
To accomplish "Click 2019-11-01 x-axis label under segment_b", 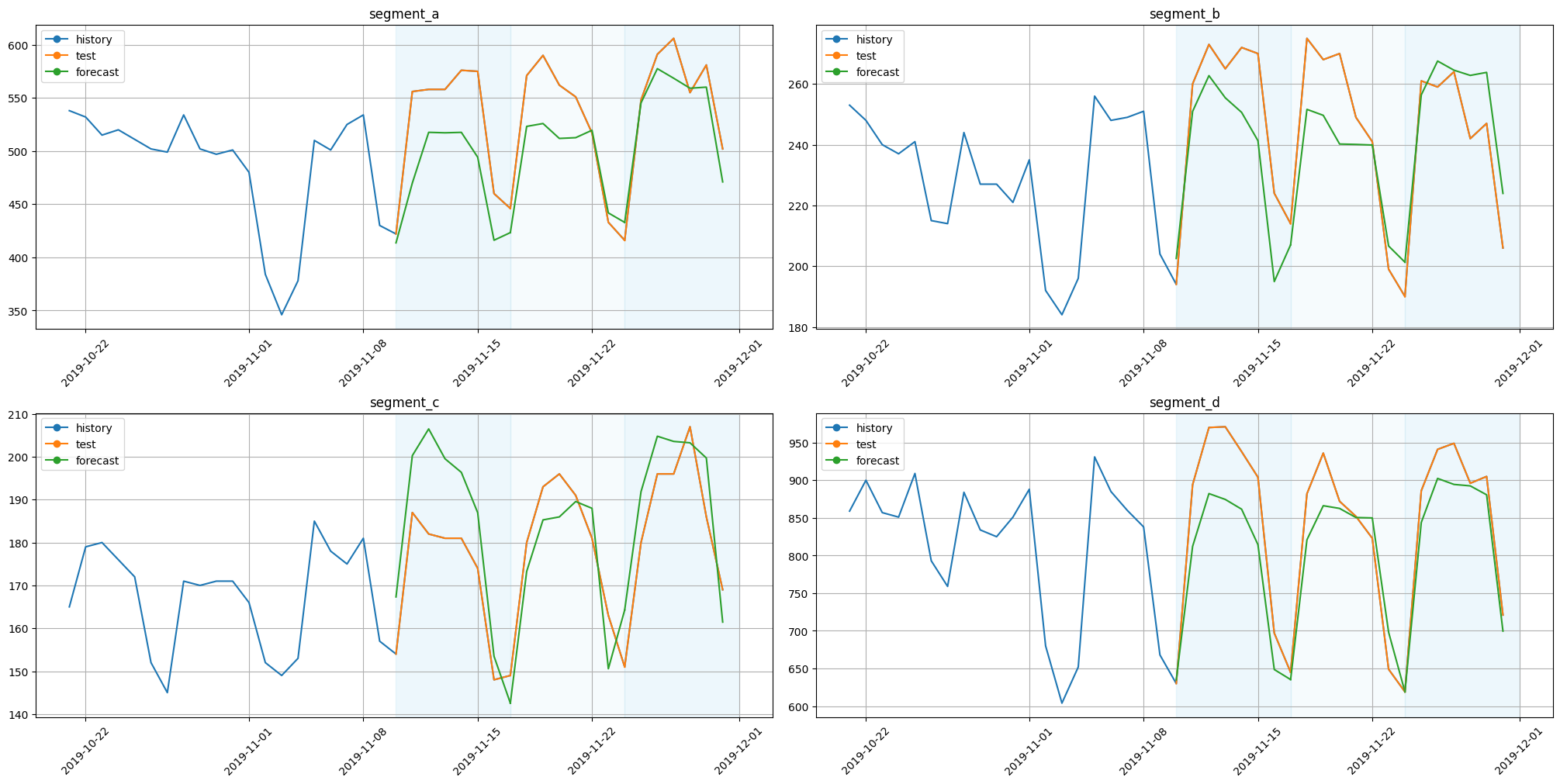I will tap(1028, 364).
